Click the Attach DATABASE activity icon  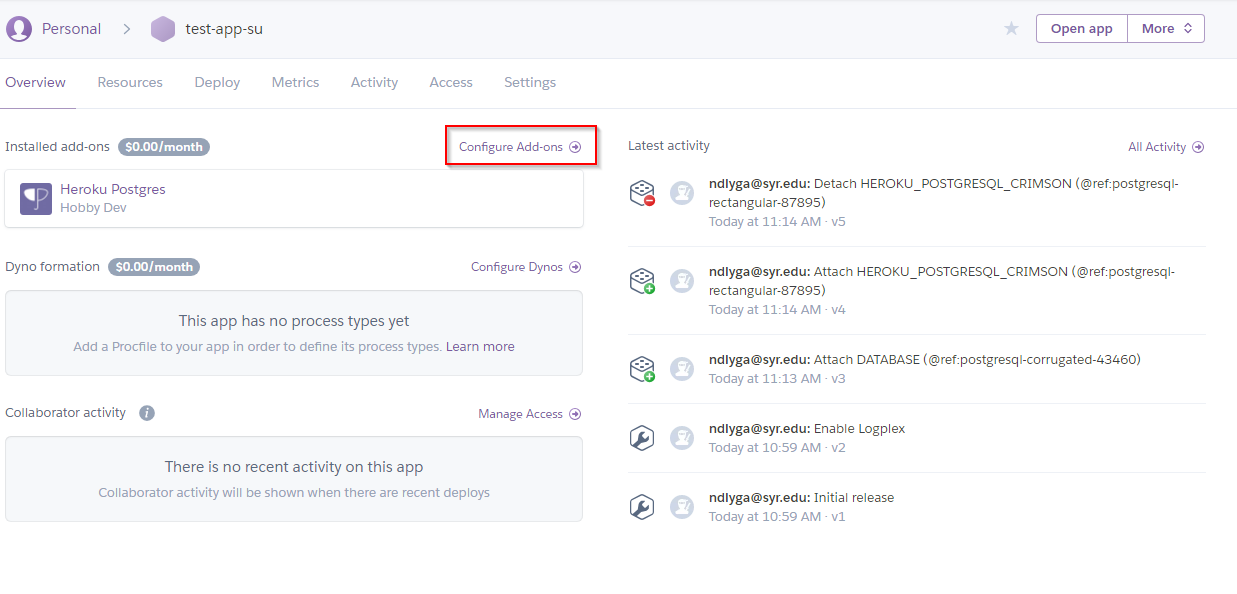click(642, 369)
